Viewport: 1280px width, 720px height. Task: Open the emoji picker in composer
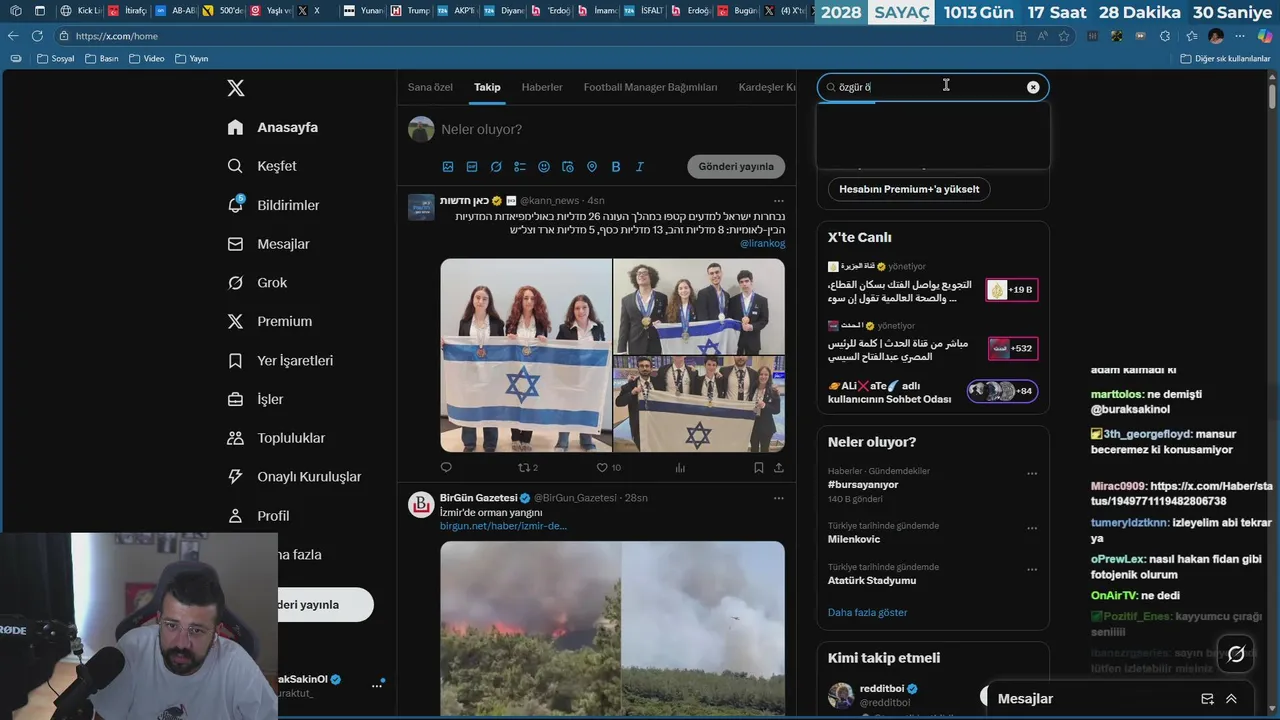[x=544, y=167]
